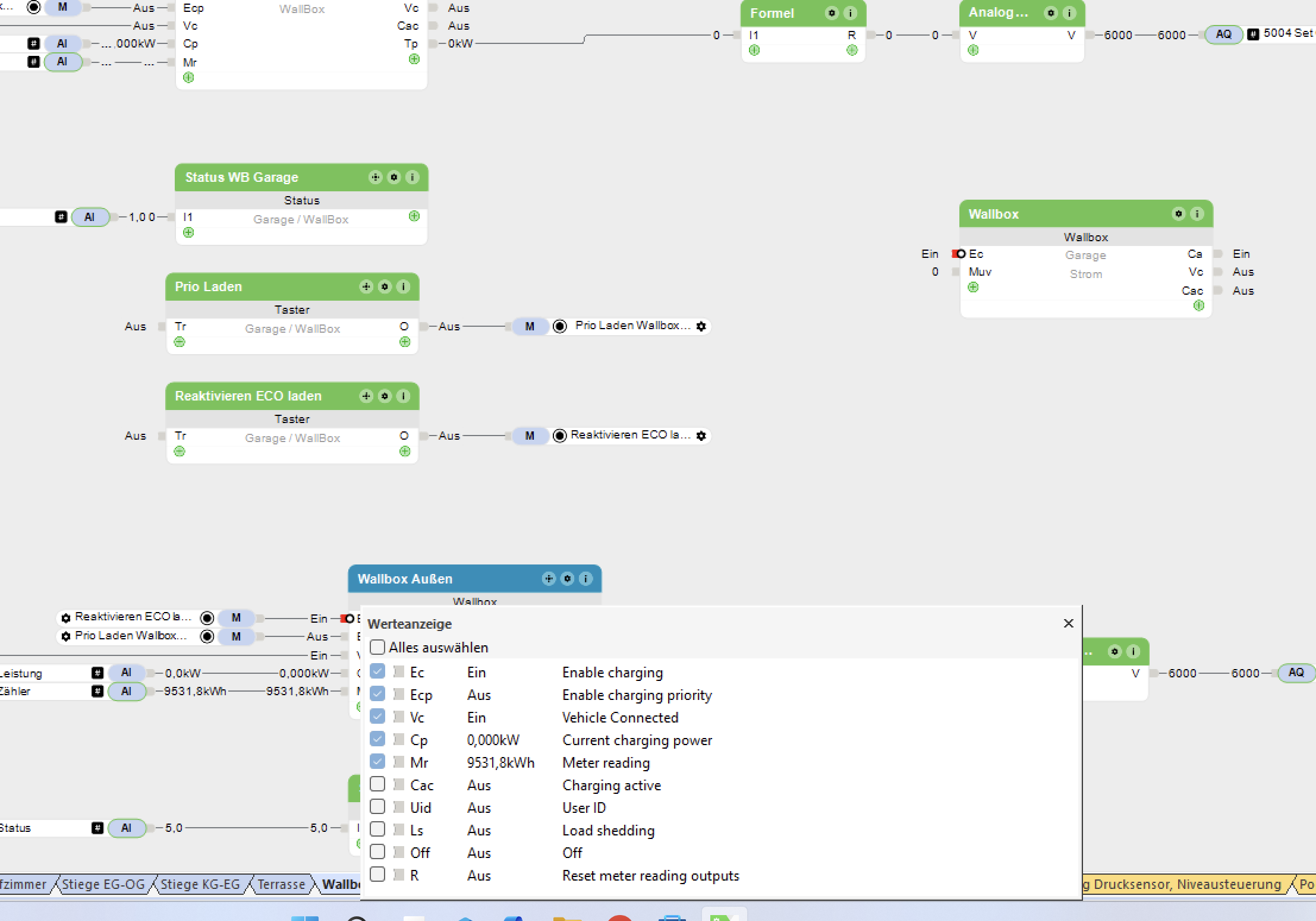Viewport: 1316px width, 921px height.
Task: Expand outputs with plus on Status WB Garage
Action: click(x=414, y=216)
